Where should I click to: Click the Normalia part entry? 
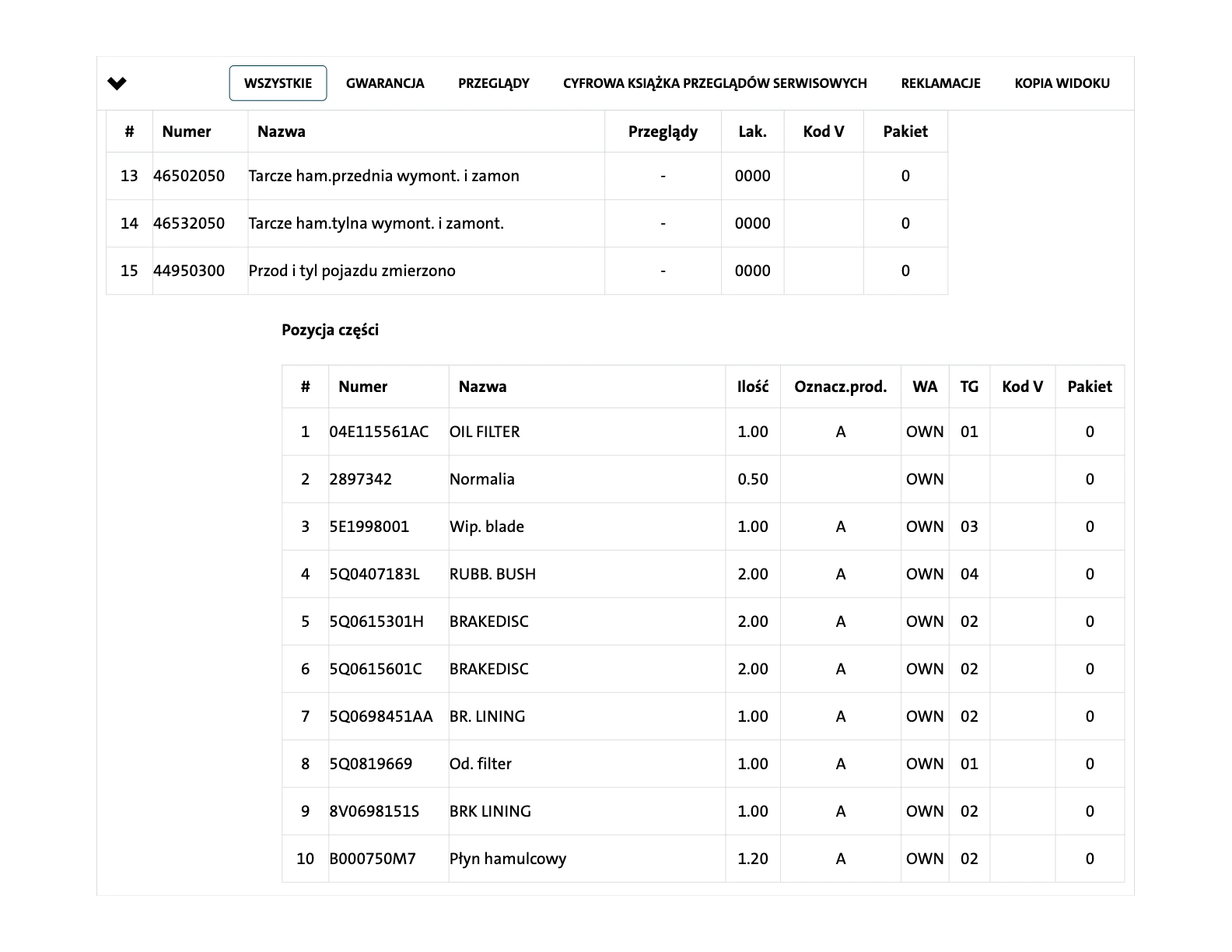pyautogui.click(x=481, y=479)
